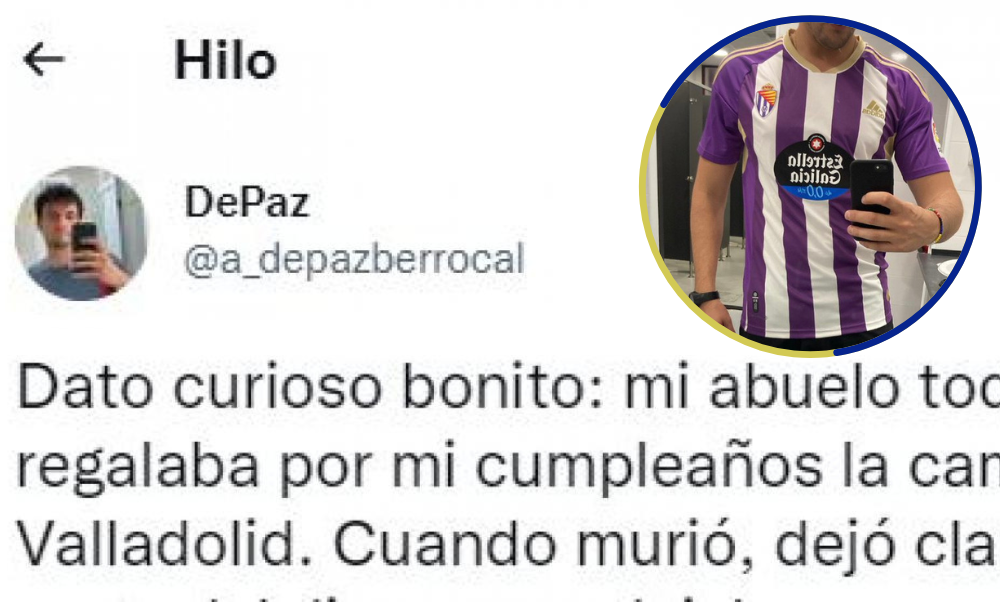Open the circular purple striped jersey photo

coord(810,186)
